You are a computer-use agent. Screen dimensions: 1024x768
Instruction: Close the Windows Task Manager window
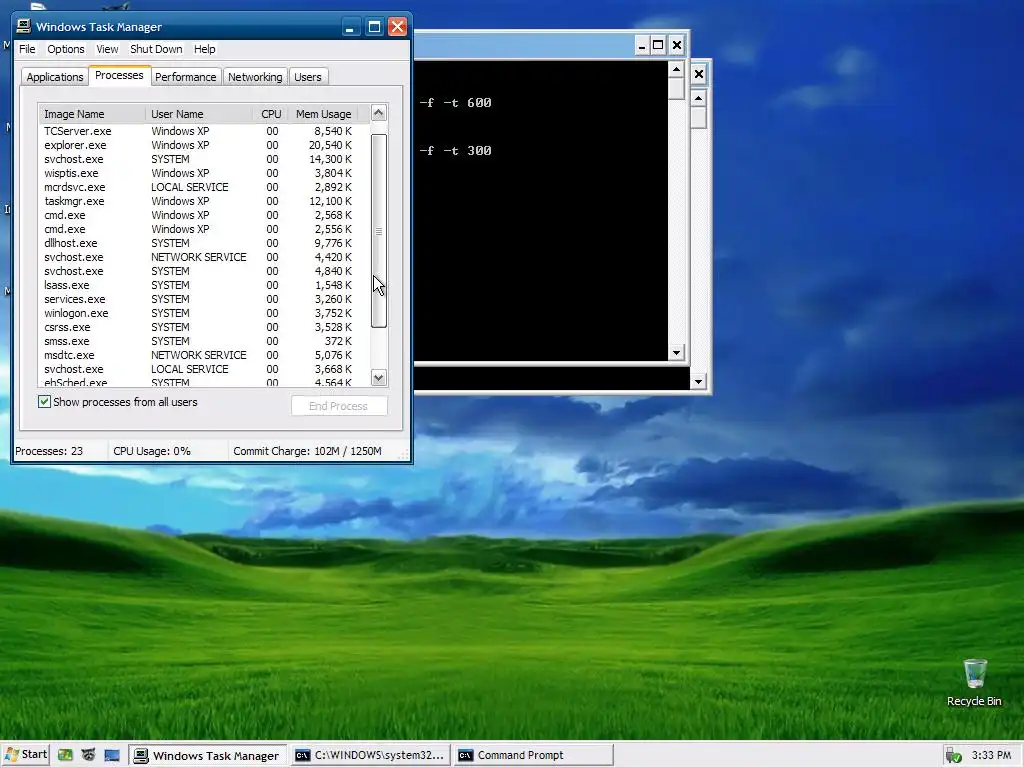click(397, 27)
